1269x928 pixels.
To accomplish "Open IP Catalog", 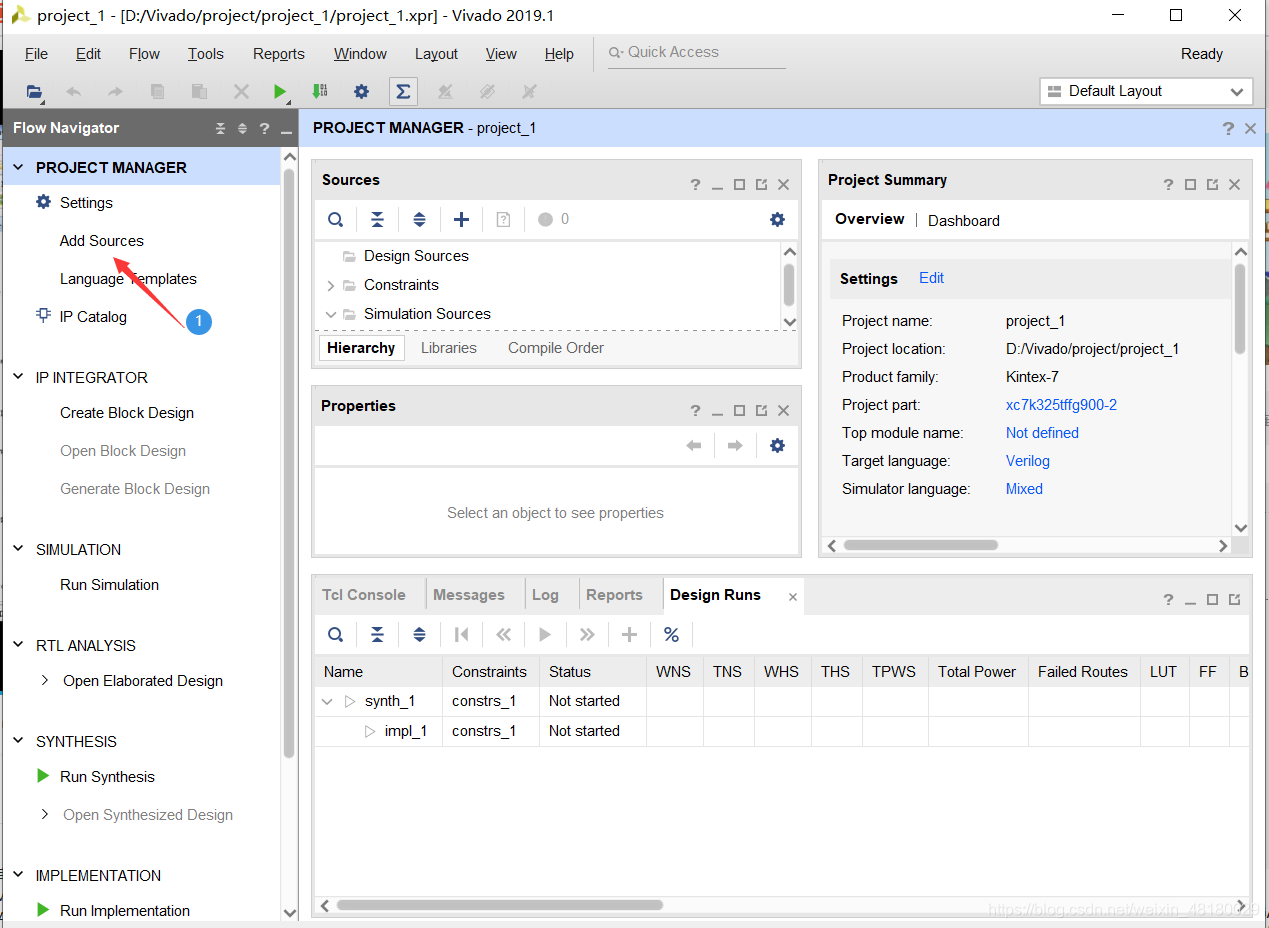I will pyautogui.click(x=93, y=317).
